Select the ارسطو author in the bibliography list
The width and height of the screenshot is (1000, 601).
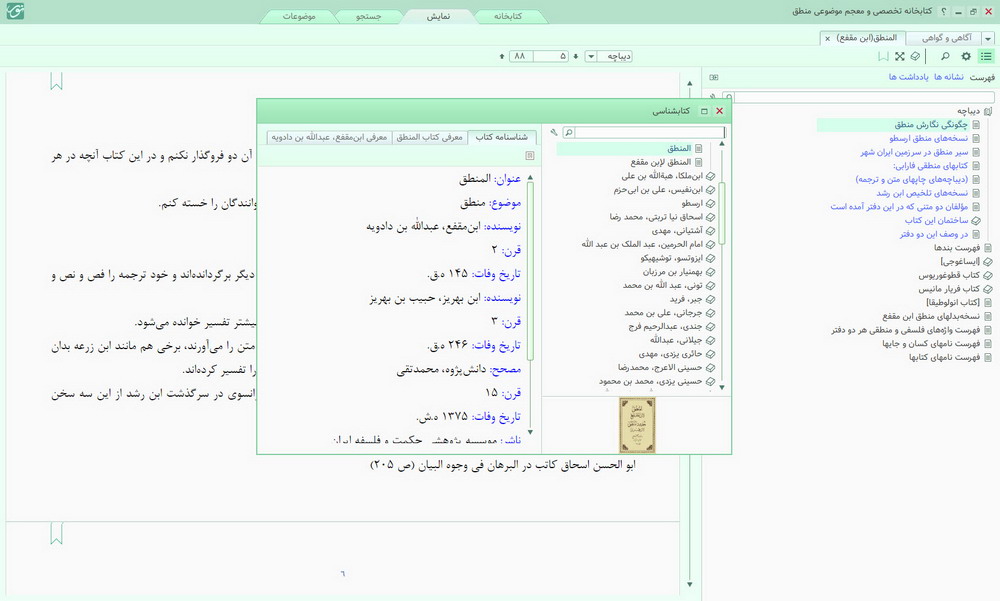point(692,203)
